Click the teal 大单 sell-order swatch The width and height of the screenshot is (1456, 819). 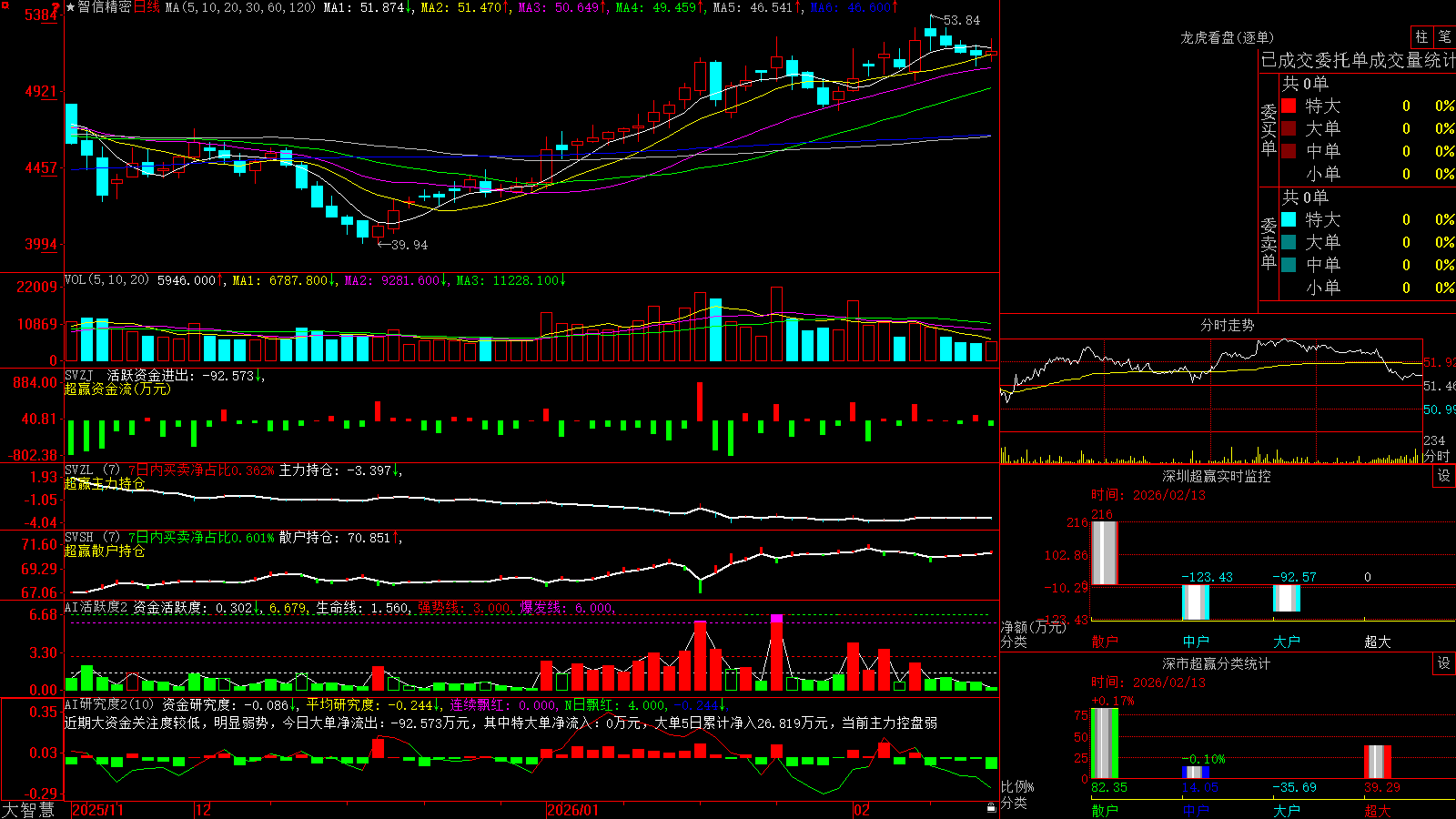tap(1289, 242)
